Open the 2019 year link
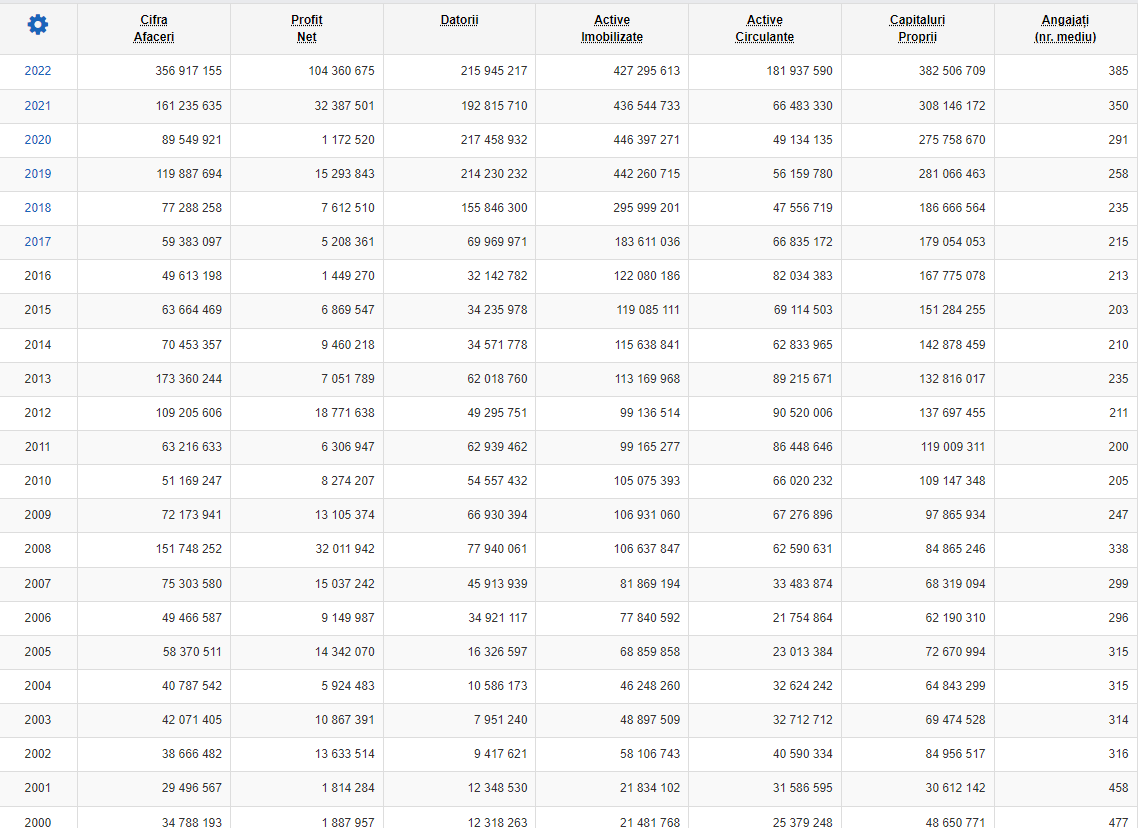 coord(38,174)
